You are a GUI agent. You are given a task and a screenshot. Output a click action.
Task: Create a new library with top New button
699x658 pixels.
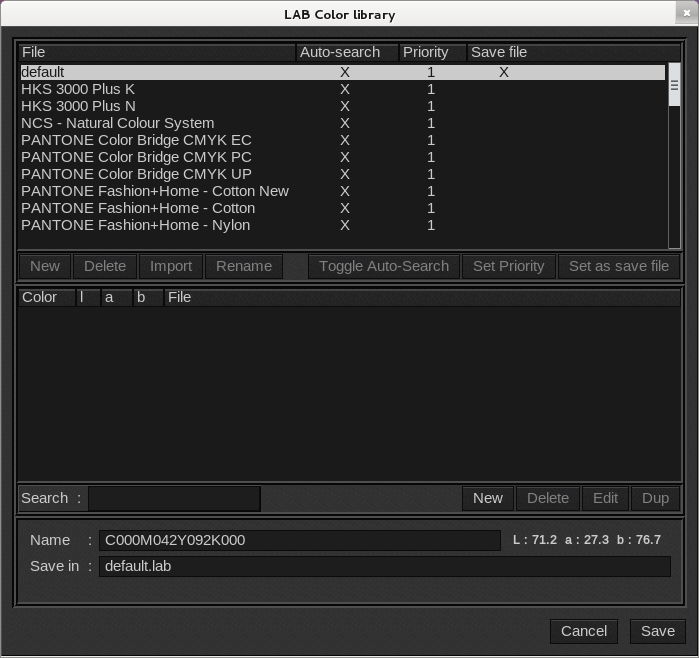45,266
